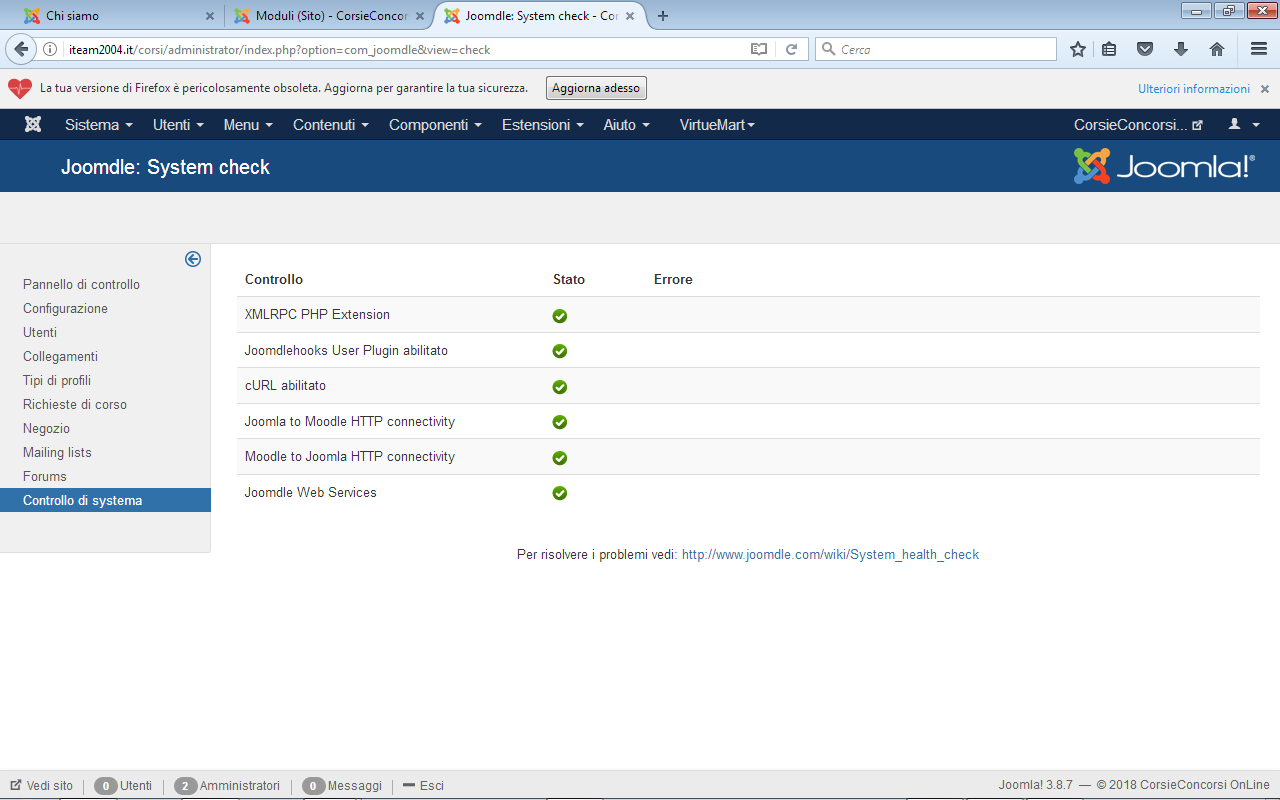Click the Cerca search field

(936, 49)
